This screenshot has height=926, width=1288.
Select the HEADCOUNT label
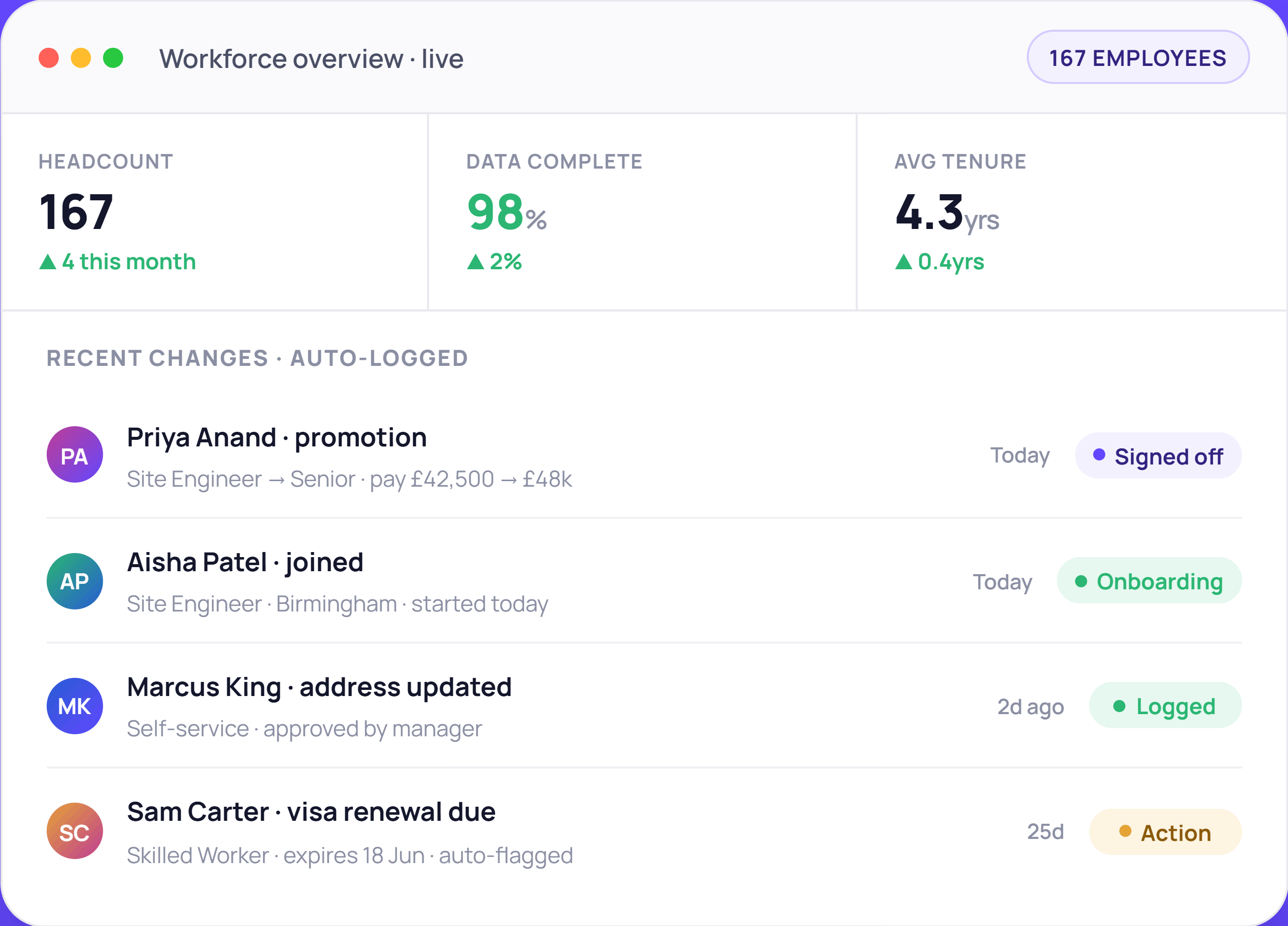tap(106, 162)
